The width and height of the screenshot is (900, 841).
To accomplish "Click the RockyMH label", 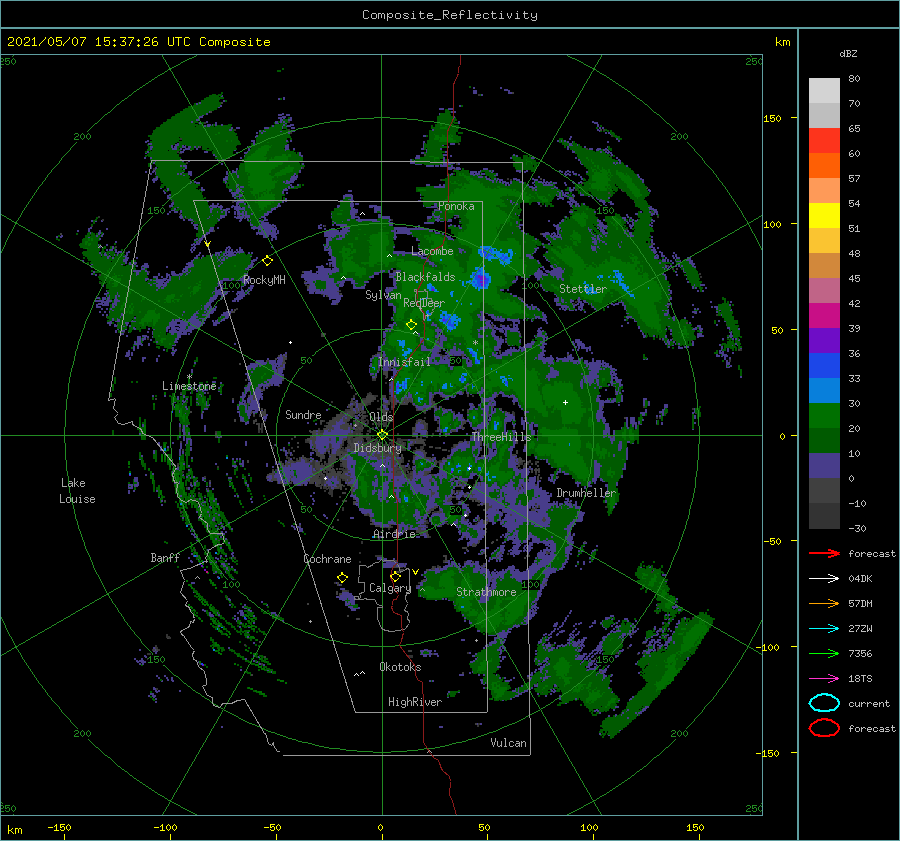I will point(264,280).
